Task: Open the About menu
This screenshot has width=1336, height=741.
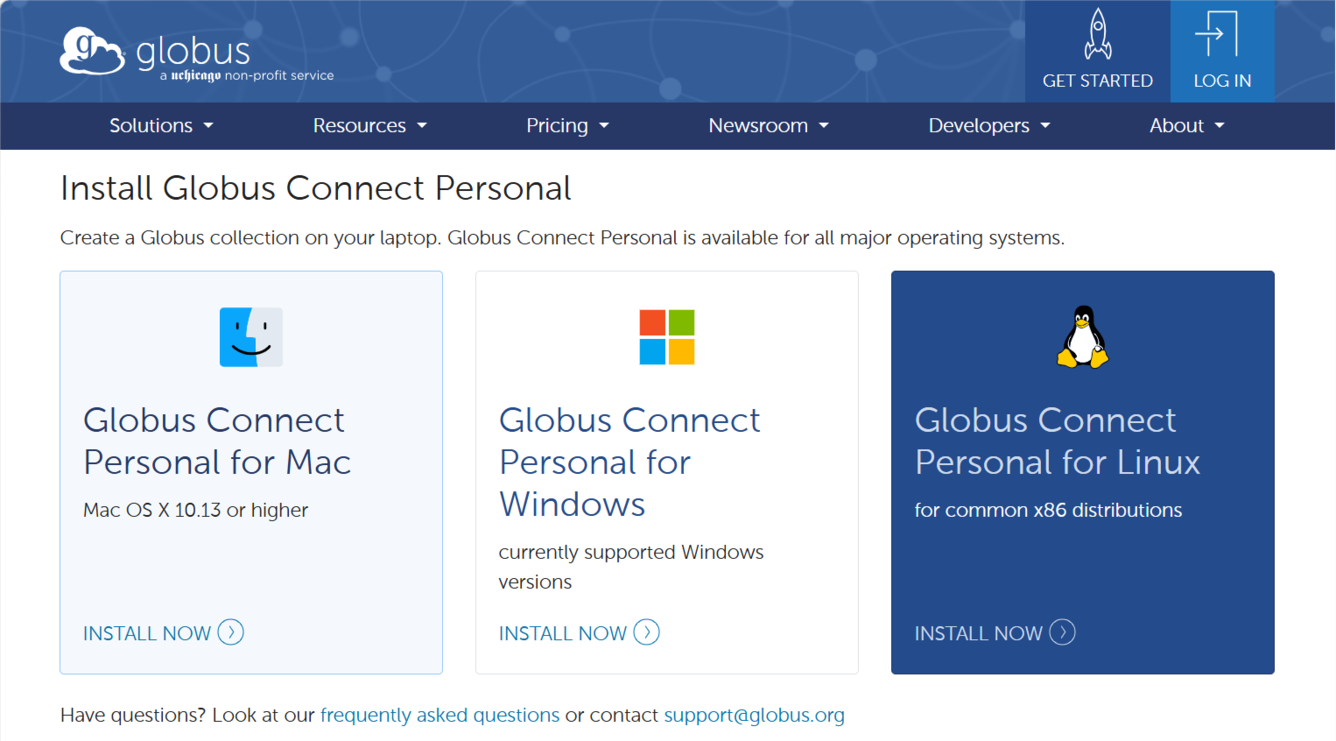Action: click(1187, 126)
